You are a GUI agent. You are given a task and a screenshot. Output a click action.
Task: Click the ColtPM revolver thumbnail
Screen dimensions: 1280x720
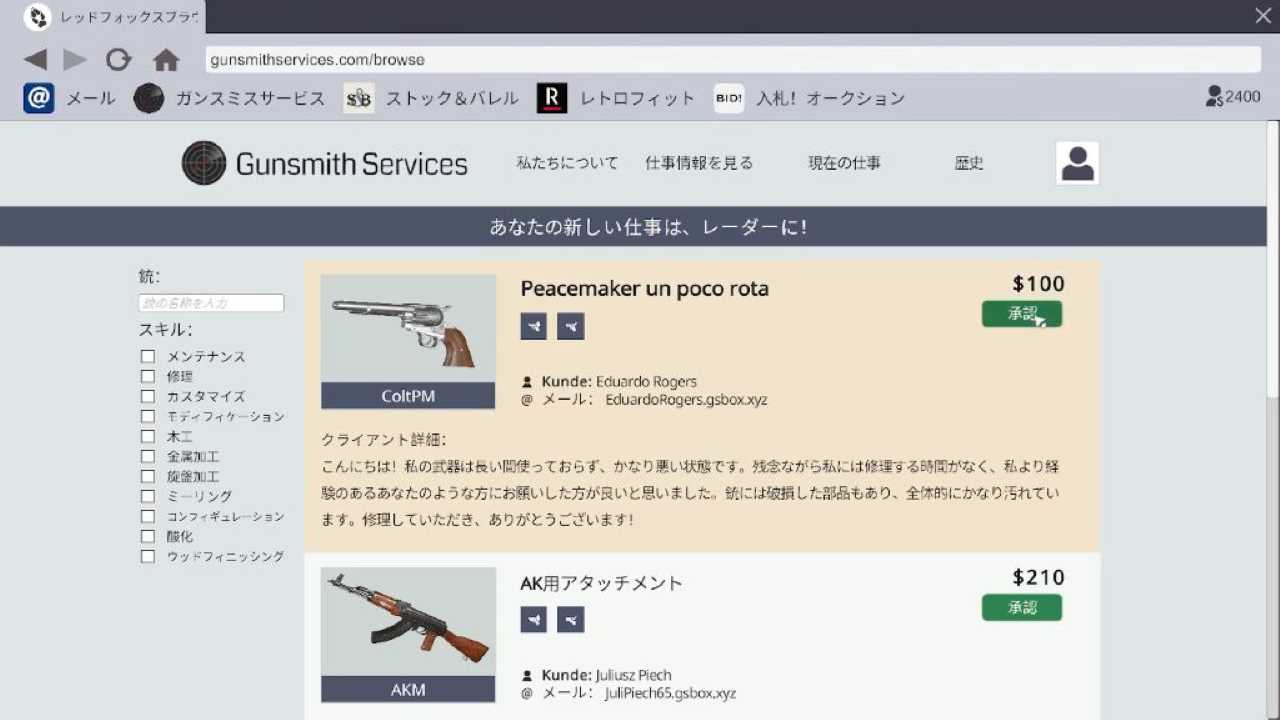[408, 330]
